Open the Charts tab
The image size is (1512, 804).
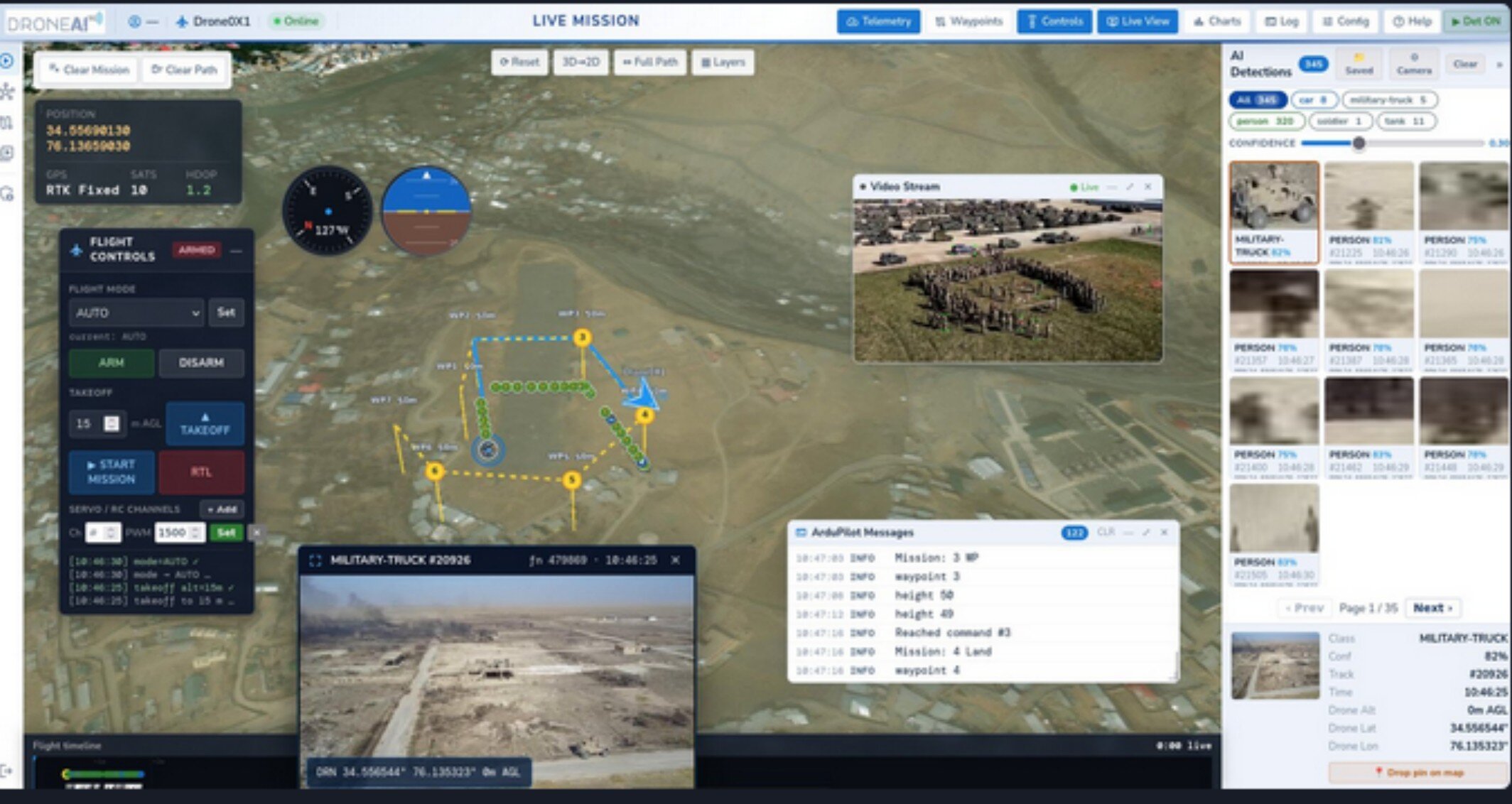click(1217, 21)
